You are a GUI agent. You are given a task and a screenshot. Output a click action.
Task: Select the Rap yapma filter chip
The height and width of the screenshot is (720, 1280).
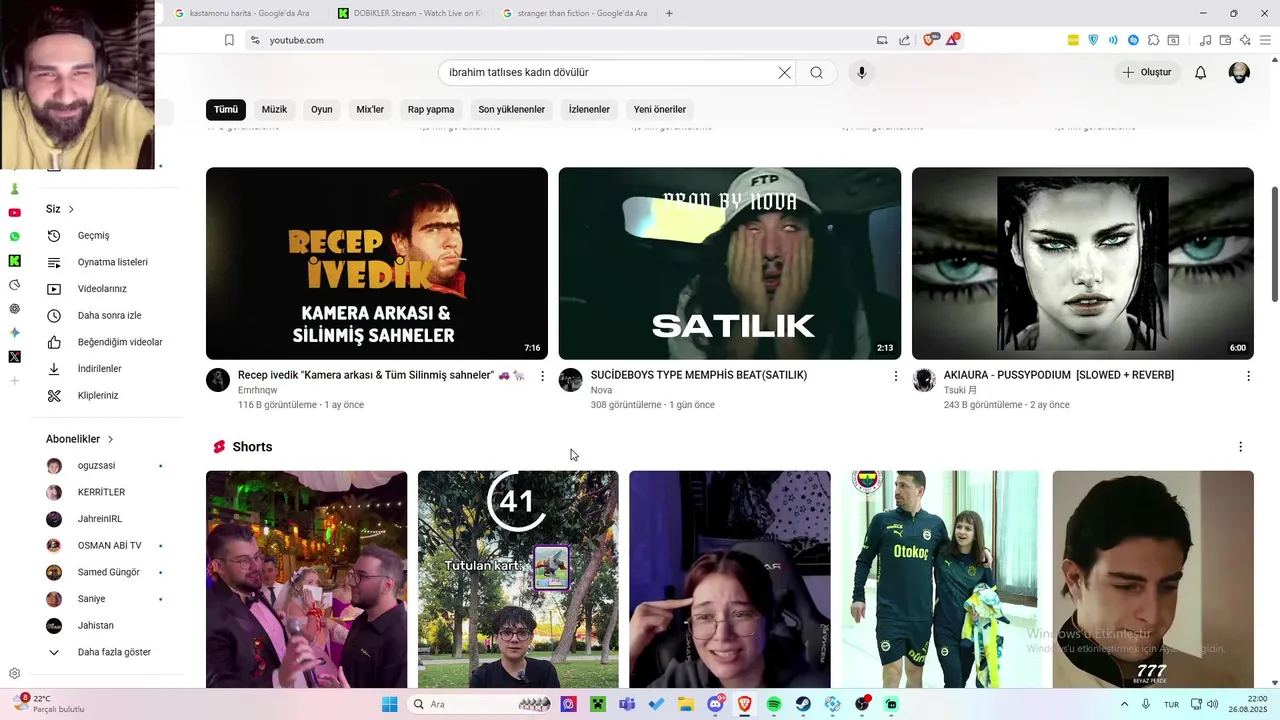431,109
